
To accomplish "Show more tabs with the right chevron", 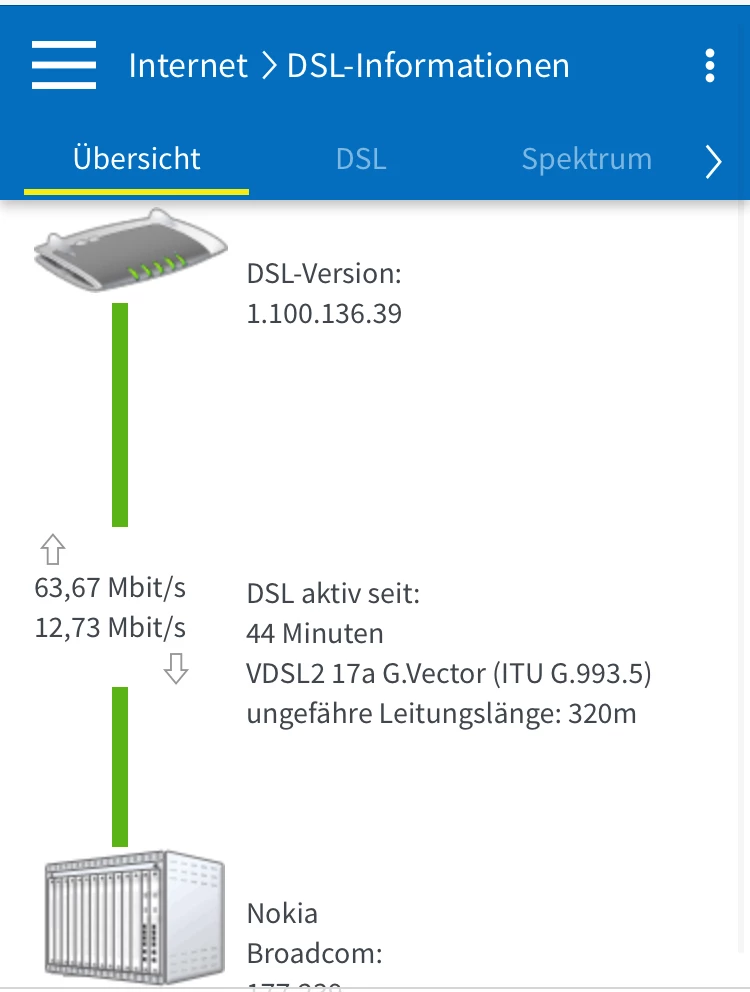I will tap(713, 160).
